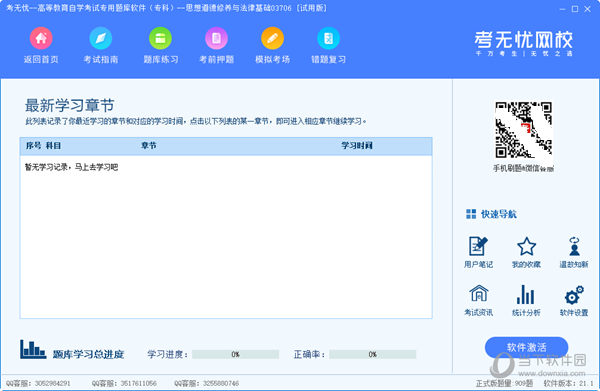Click the 快速导航 grid icon
The image size is (600, 391).
471,214
